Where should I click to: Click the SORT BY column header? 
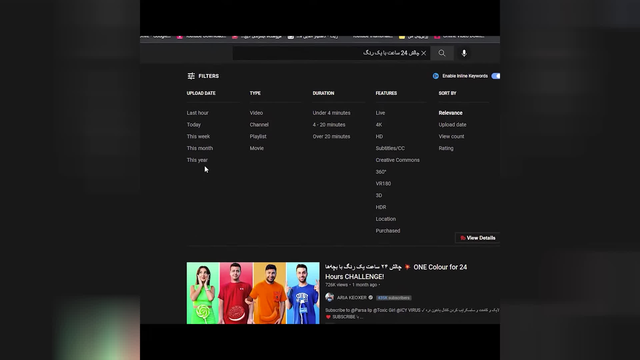click(x=447, y=93)
